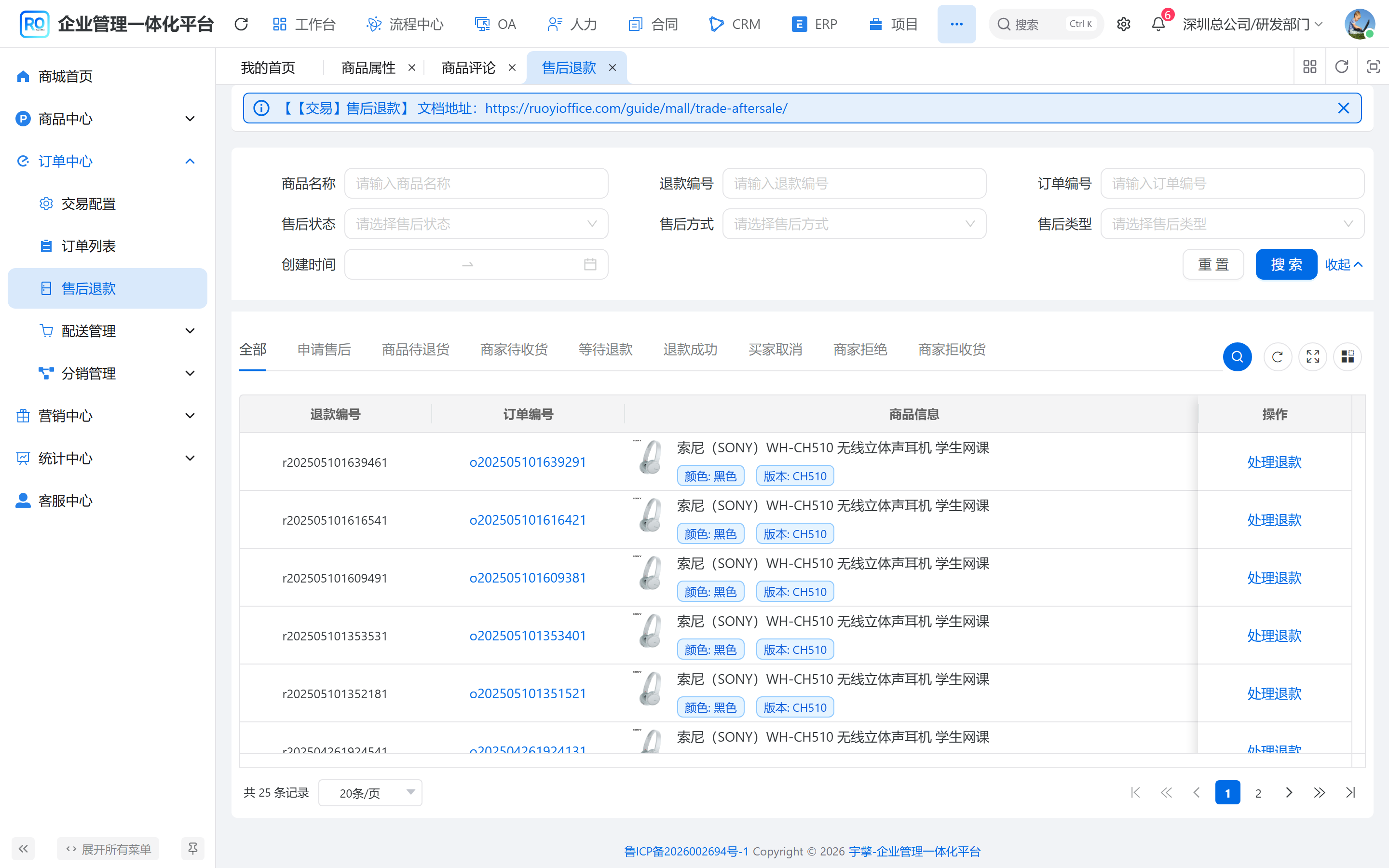Refresh the current tab page
1389x868 pixels.
tap(1341, 67)
